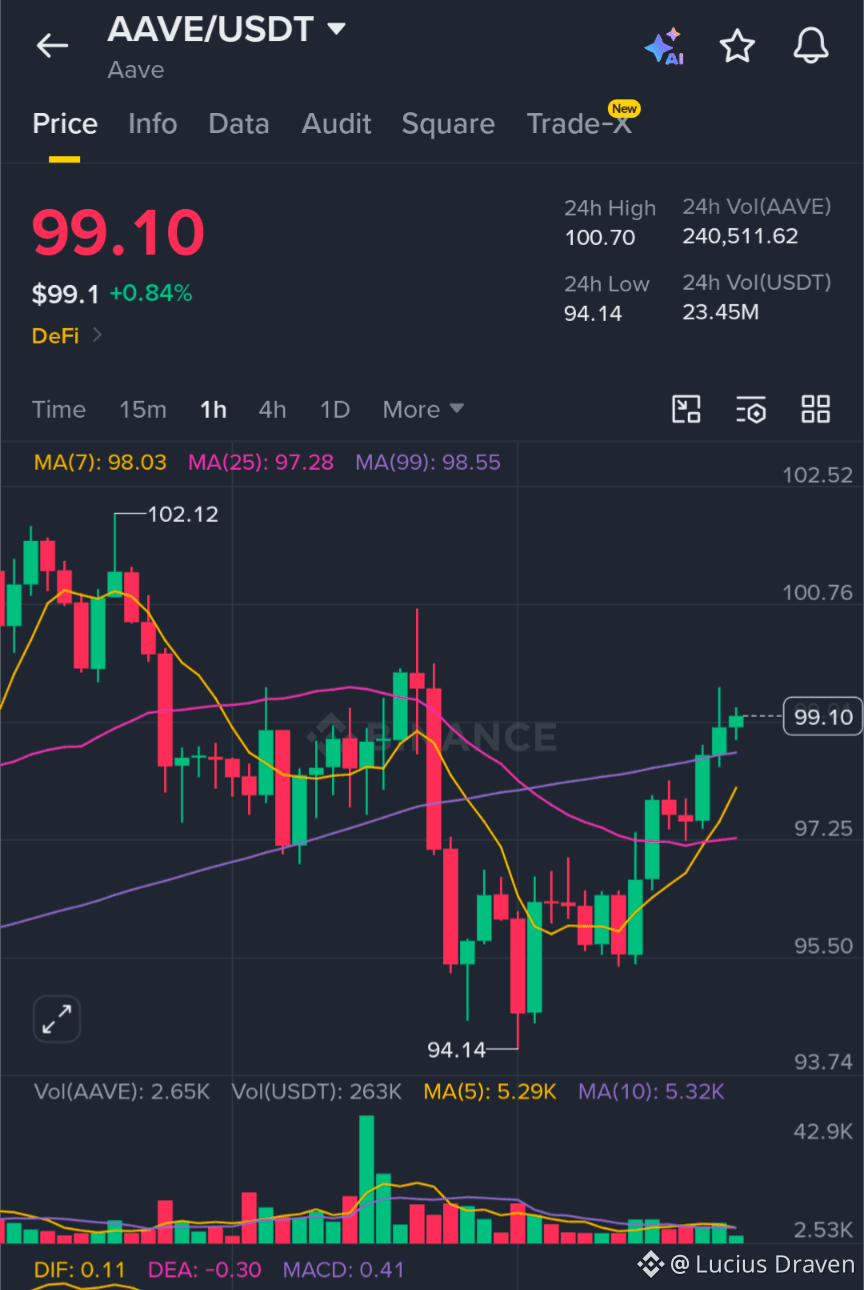Switch to the Data tab

[x=238, y=124]
